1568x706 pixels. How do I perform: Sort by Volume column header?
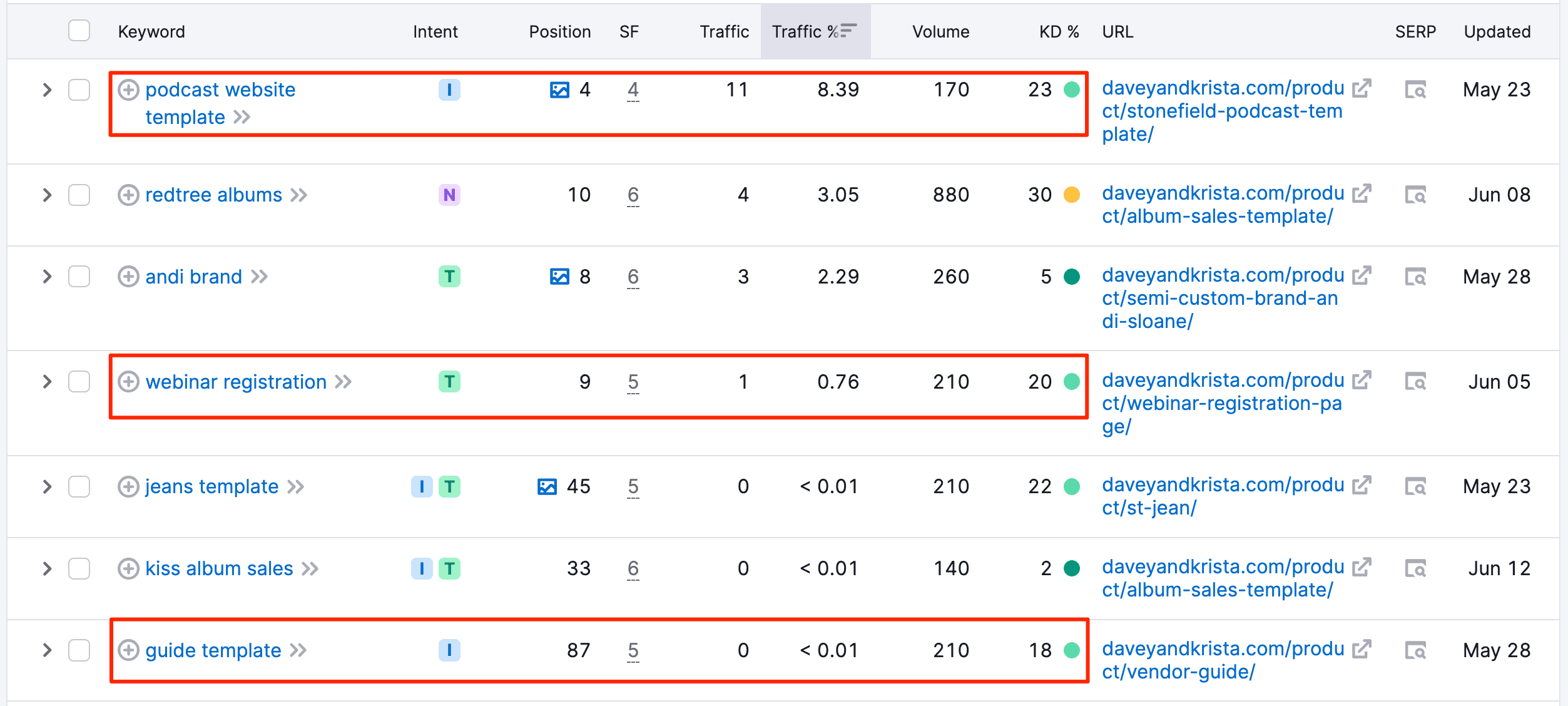click(941, 31)
